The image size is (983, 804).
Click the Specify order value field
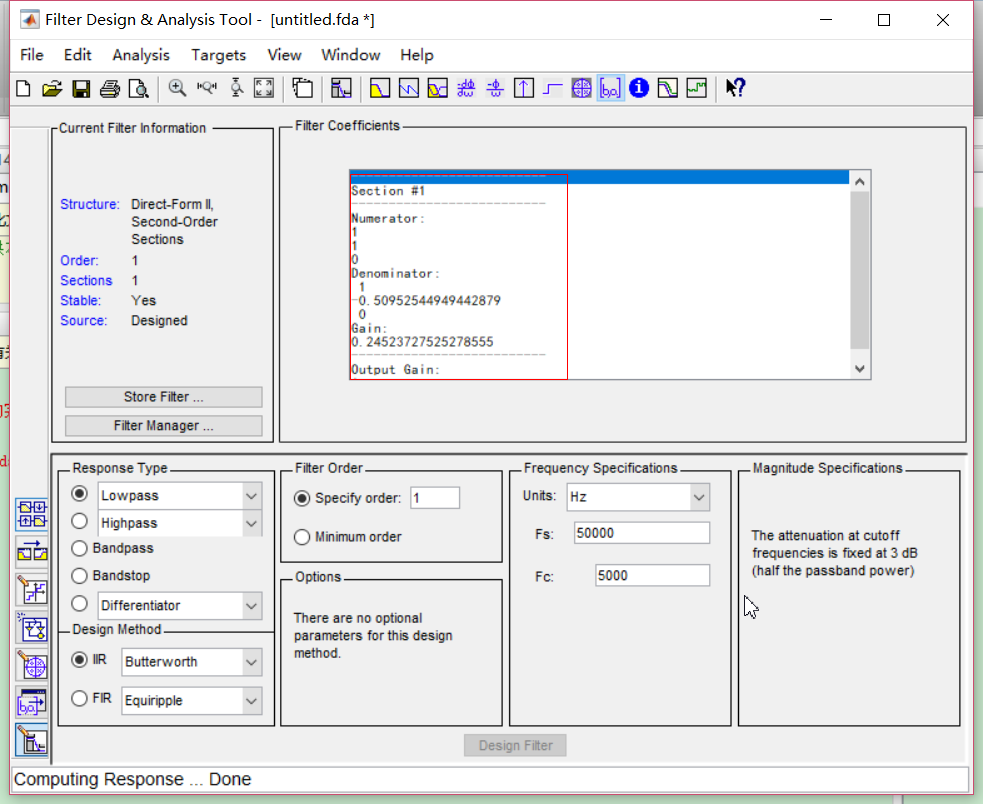(x=435, y=498)
